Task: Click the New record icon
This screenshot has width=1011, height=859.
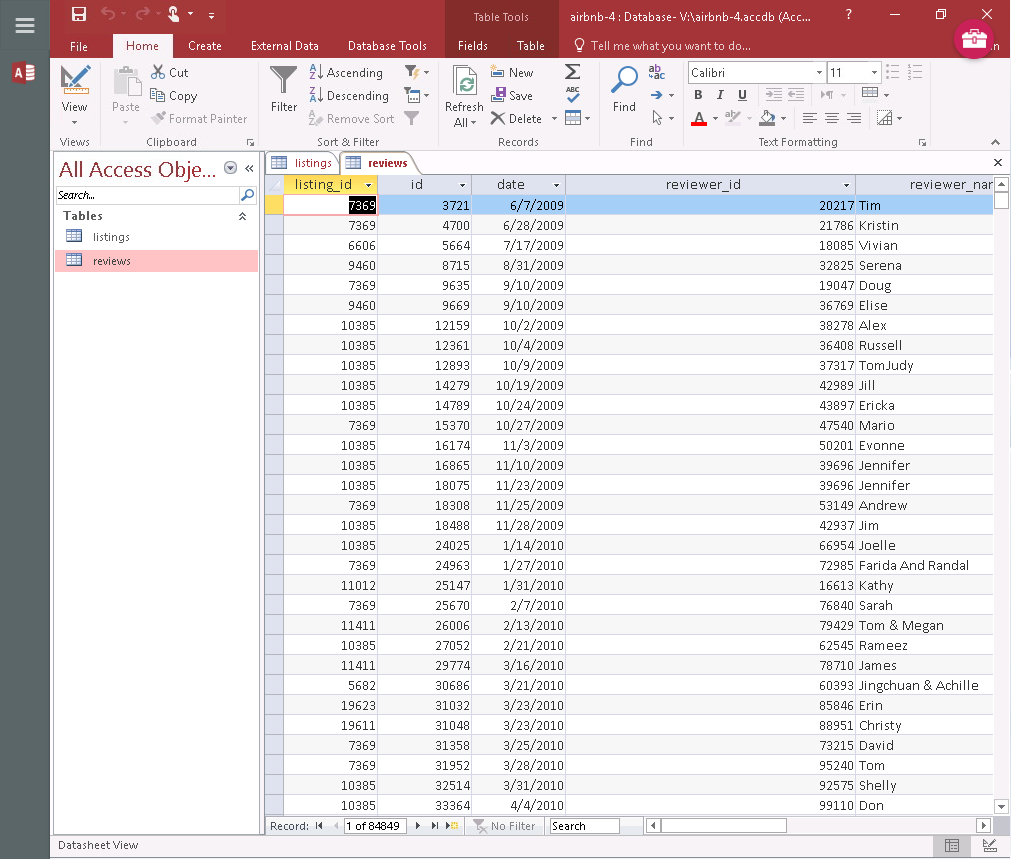Action: click(499, 70)
